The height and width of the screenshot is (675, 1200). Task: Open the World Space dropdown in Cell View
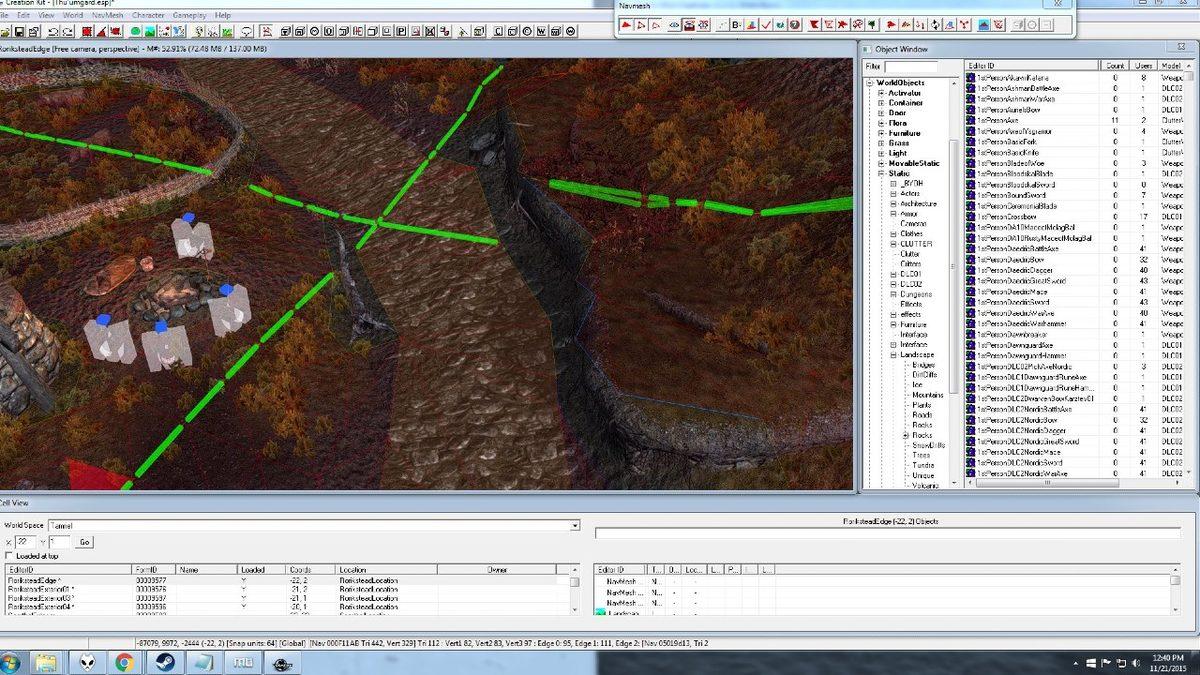pos(573,525)
